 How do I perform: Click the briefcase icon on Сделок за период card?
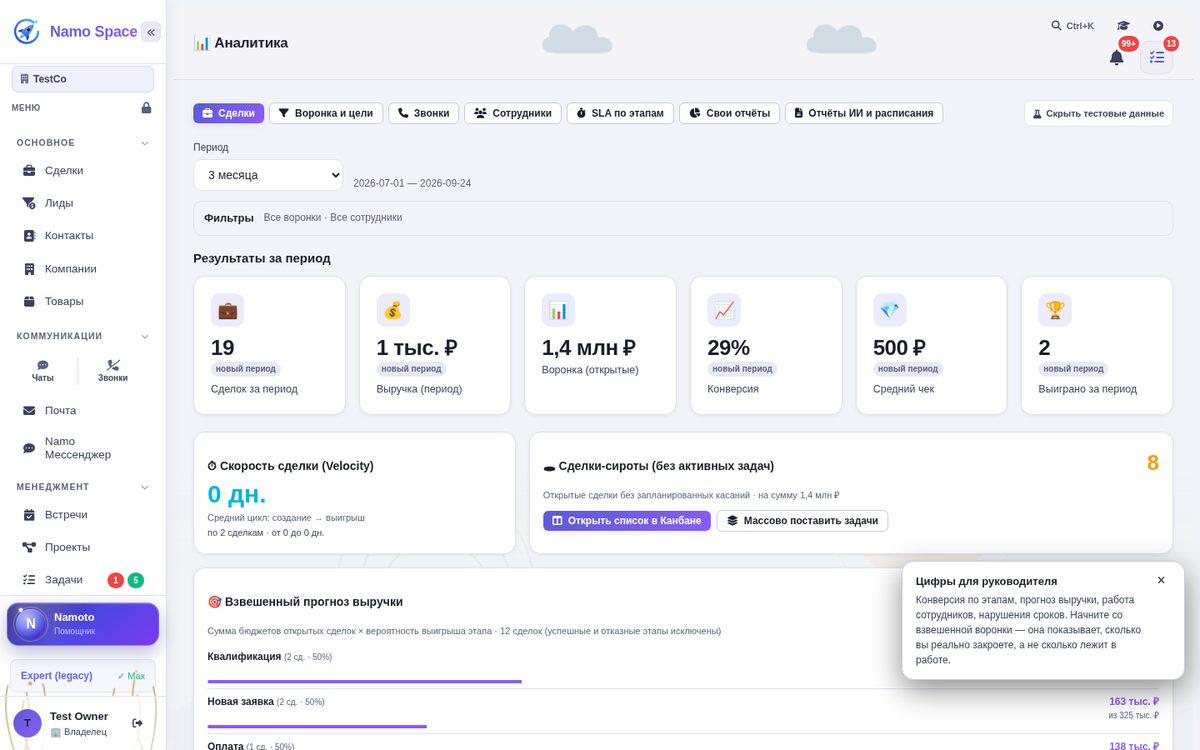click(x=227, y=310)
